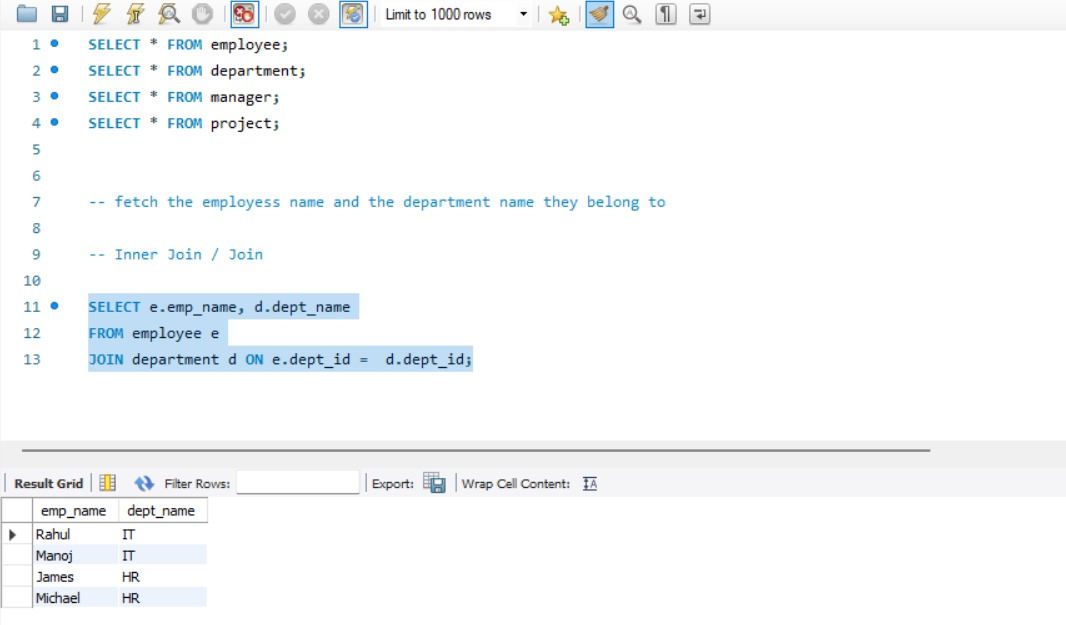Open the find panel magnifier icon
The image size is (1066, 625).
(632, 14)
